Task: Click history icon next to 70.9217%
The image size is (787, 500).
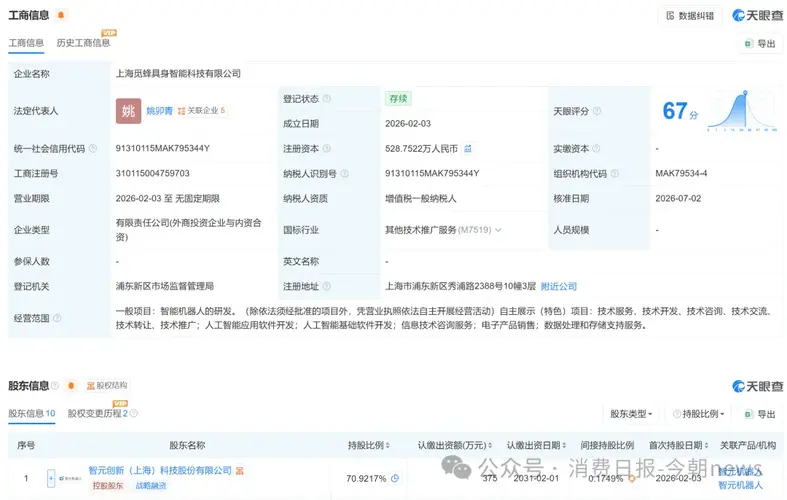Action: click(395, 478)
